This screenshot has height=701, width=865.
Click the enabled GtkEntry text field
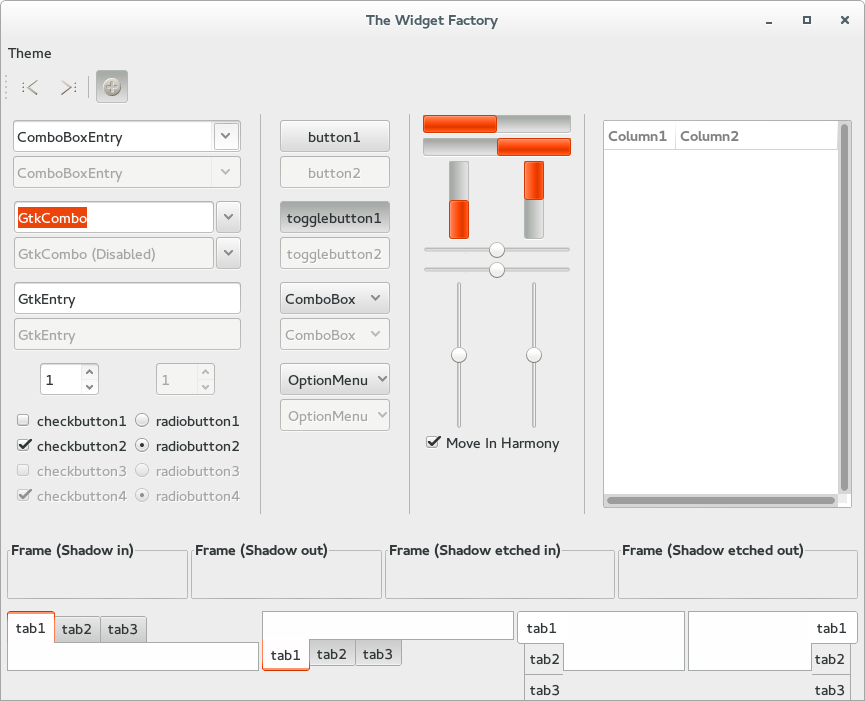(127, 298)
